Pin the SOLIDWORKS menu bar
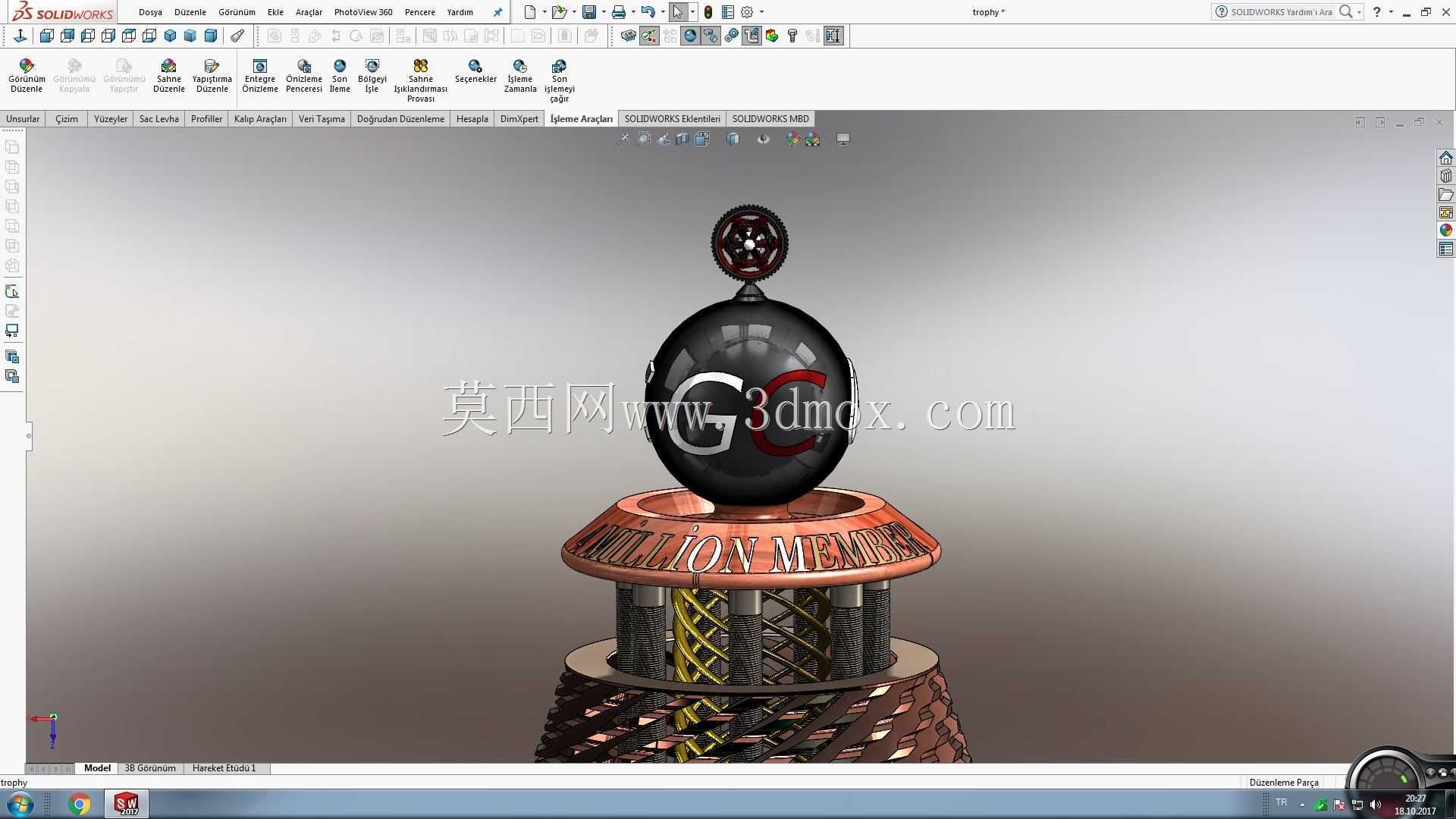 tap(497, 12)
